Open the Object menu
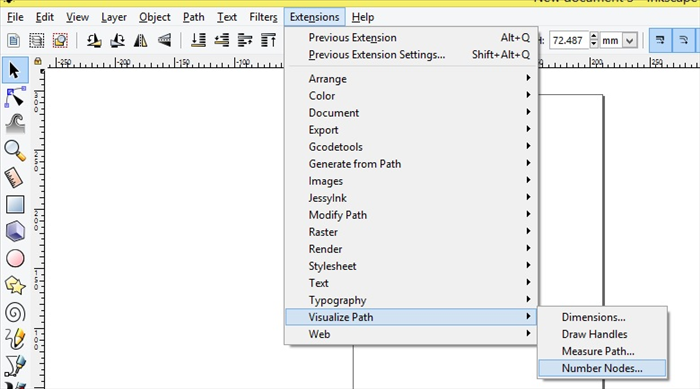Image resolution: width=700 pixels, height=389 pixels. (154, 17)
